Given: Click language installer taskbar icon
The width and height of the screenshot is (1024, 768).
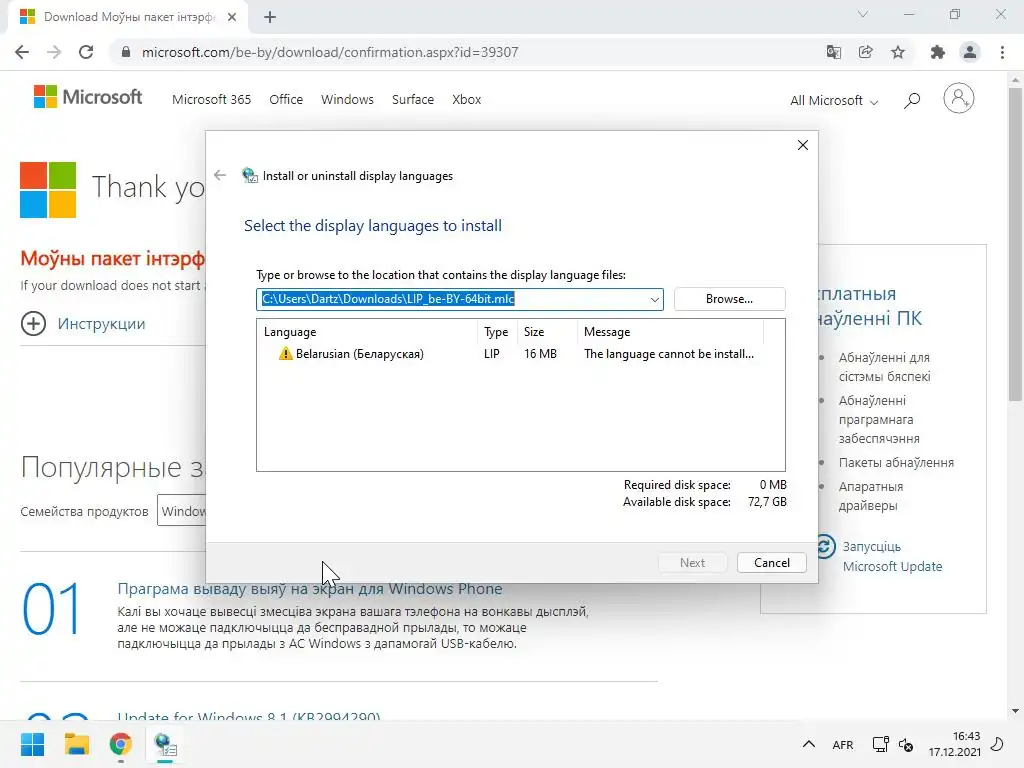Looking at the screenshot, I should pos(165,744).
